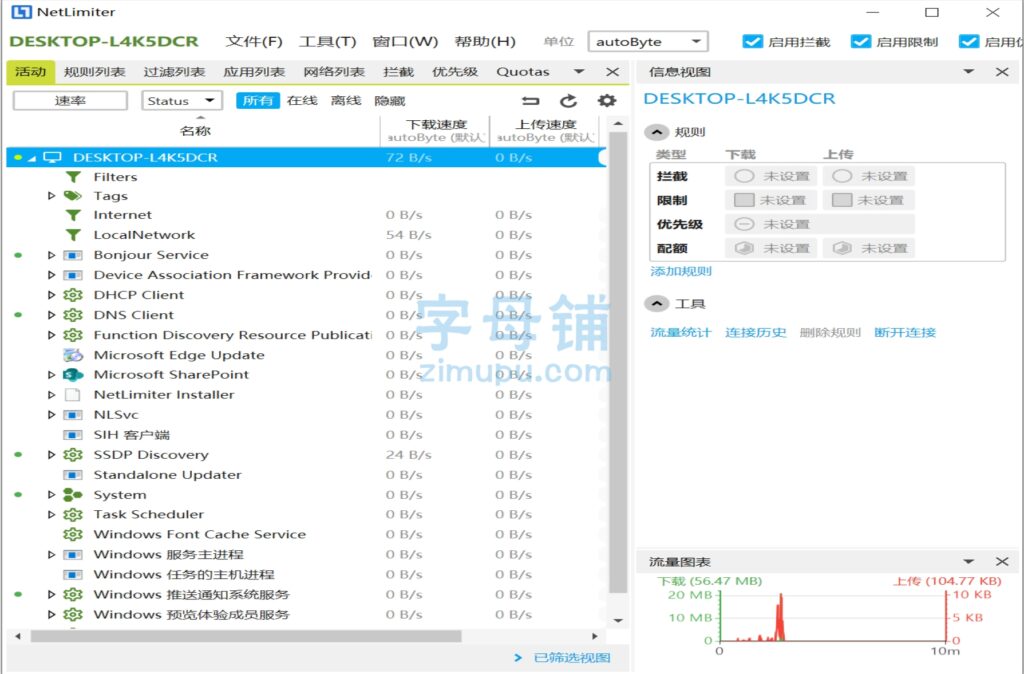Click the System process icon
1024x674 pixels.
point(72,495)
